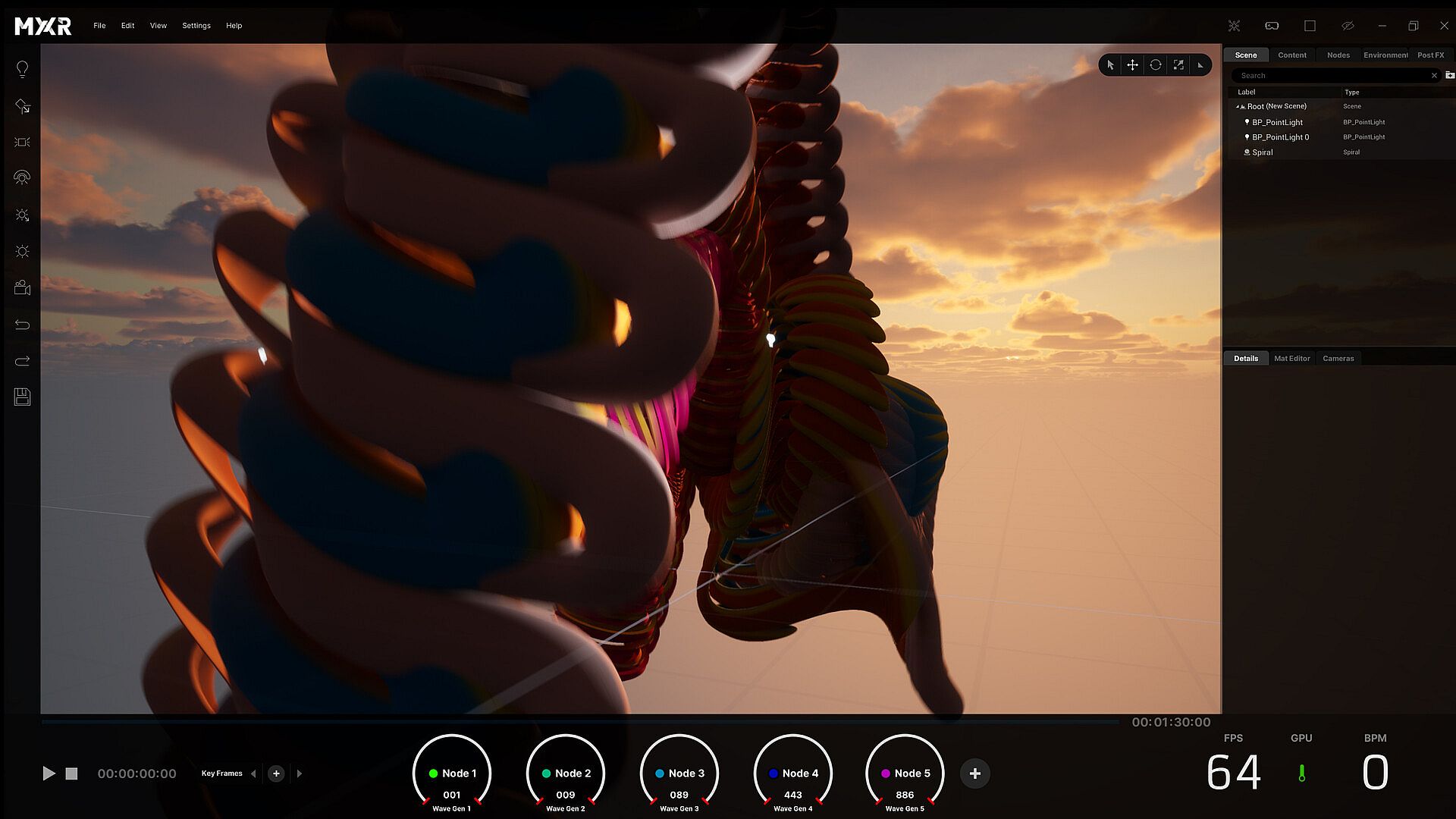
Task: Click the camera icon in left sidebar
Action: pyautogui.click(x=22, y=287)
